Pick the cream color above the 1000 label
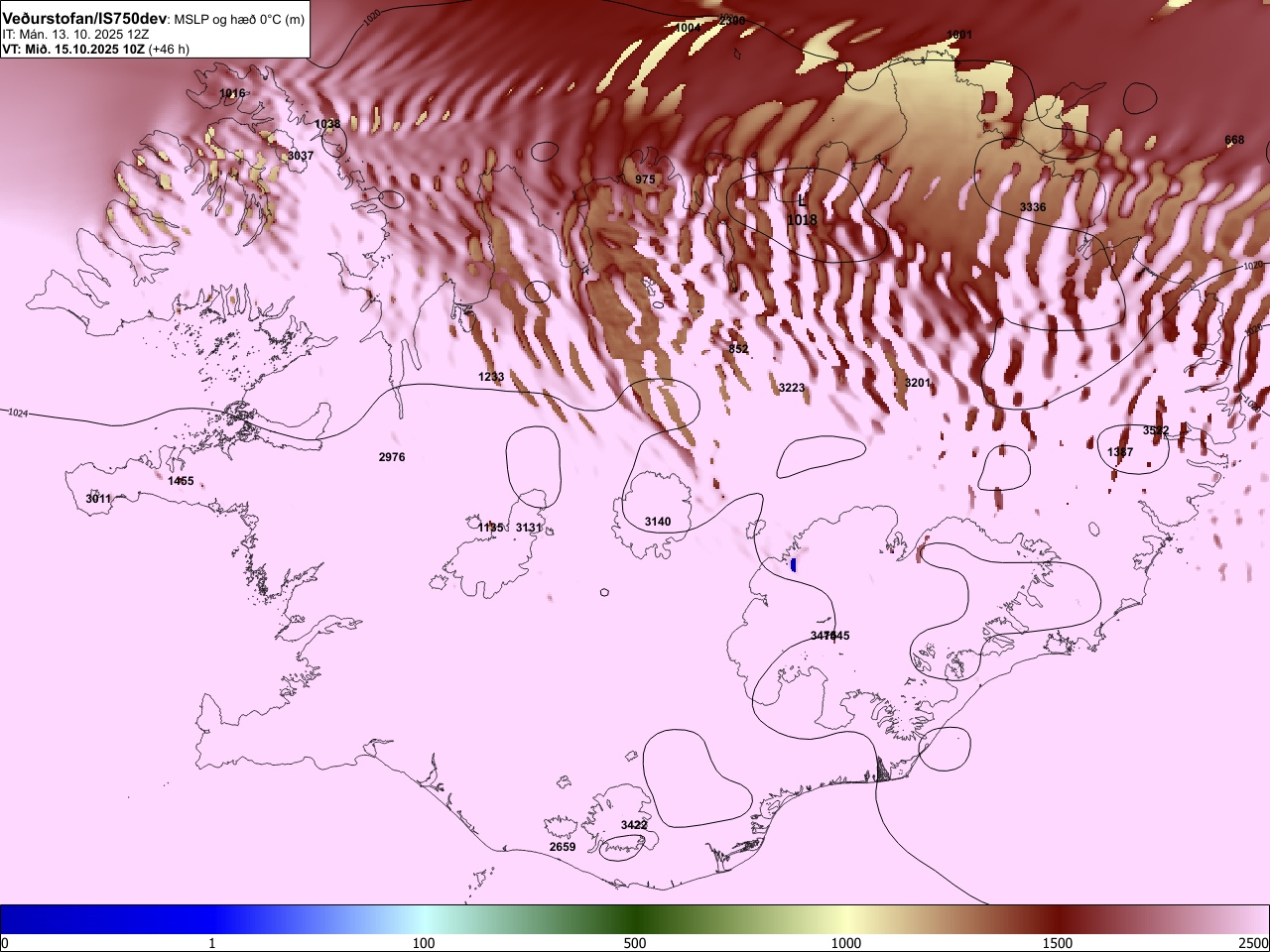The image size is (1270, 952). [846, 919]
